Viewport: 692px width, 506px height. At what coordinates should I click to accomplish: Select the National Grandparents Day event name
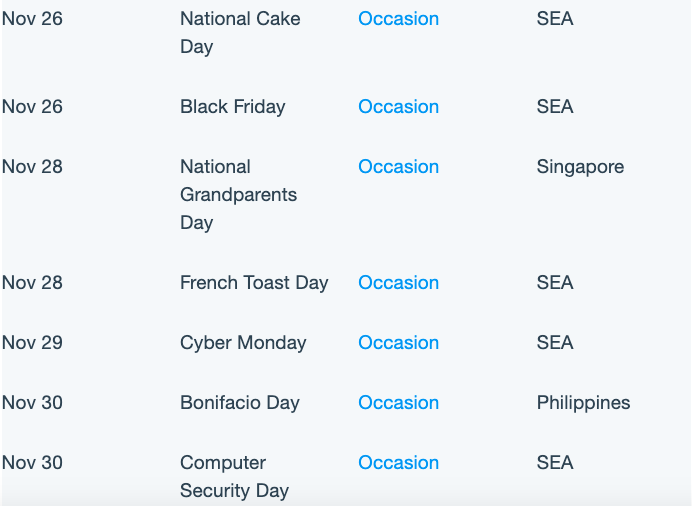(238, 195)
